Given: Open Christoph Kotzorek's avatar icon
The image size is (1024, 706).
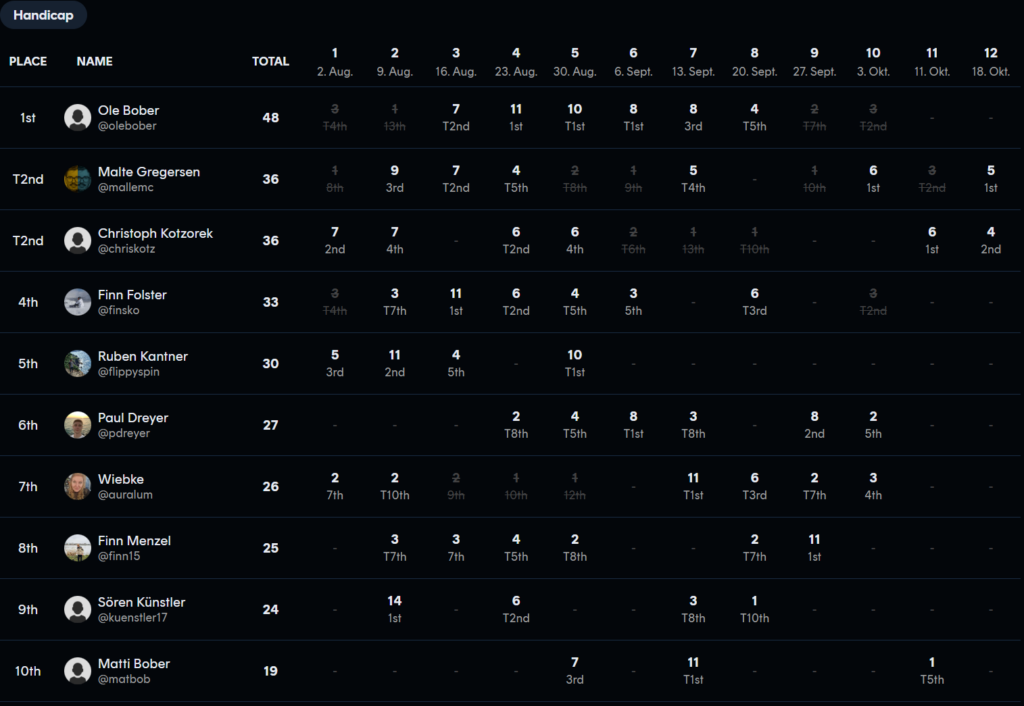Looking at the screenshot, I should point(78,241).
